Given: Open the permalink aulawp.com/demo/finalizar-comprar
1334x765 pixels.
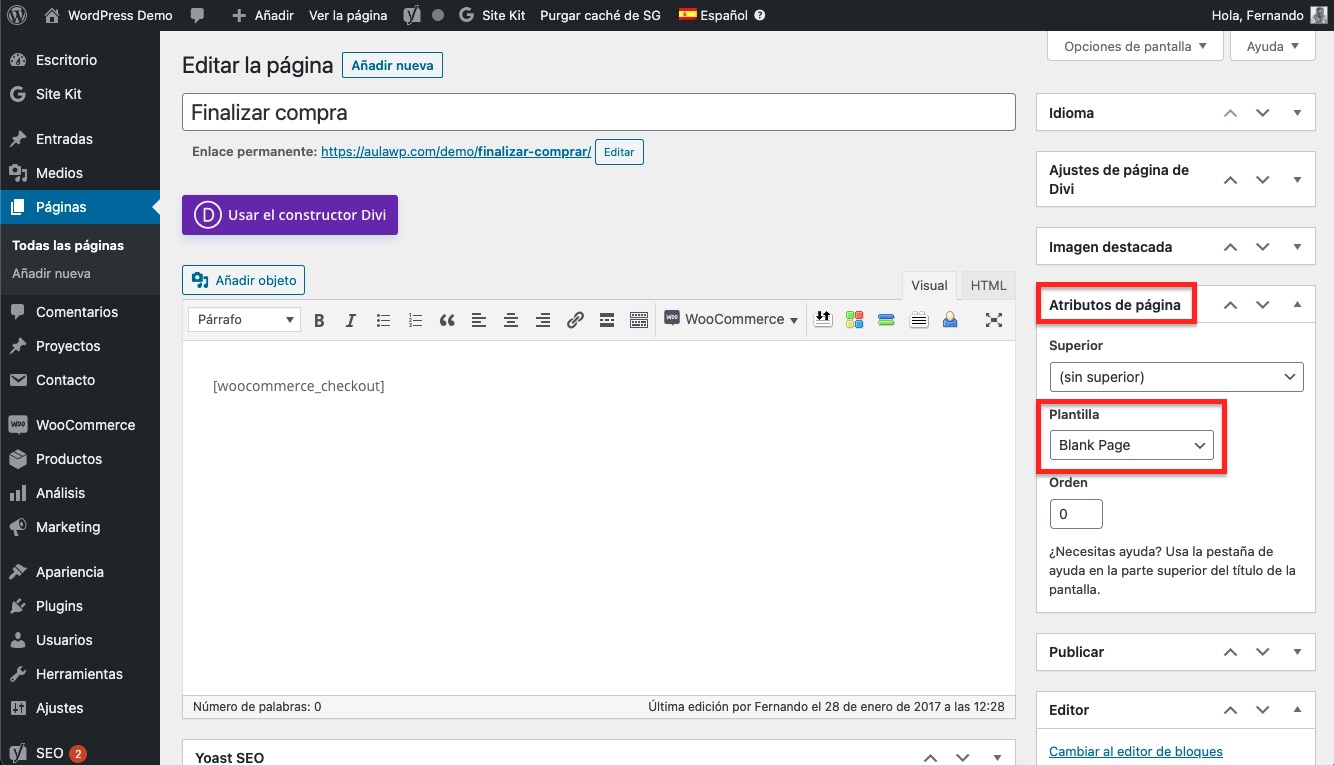Looking at the screenshot, I should [x=456, y=152].
